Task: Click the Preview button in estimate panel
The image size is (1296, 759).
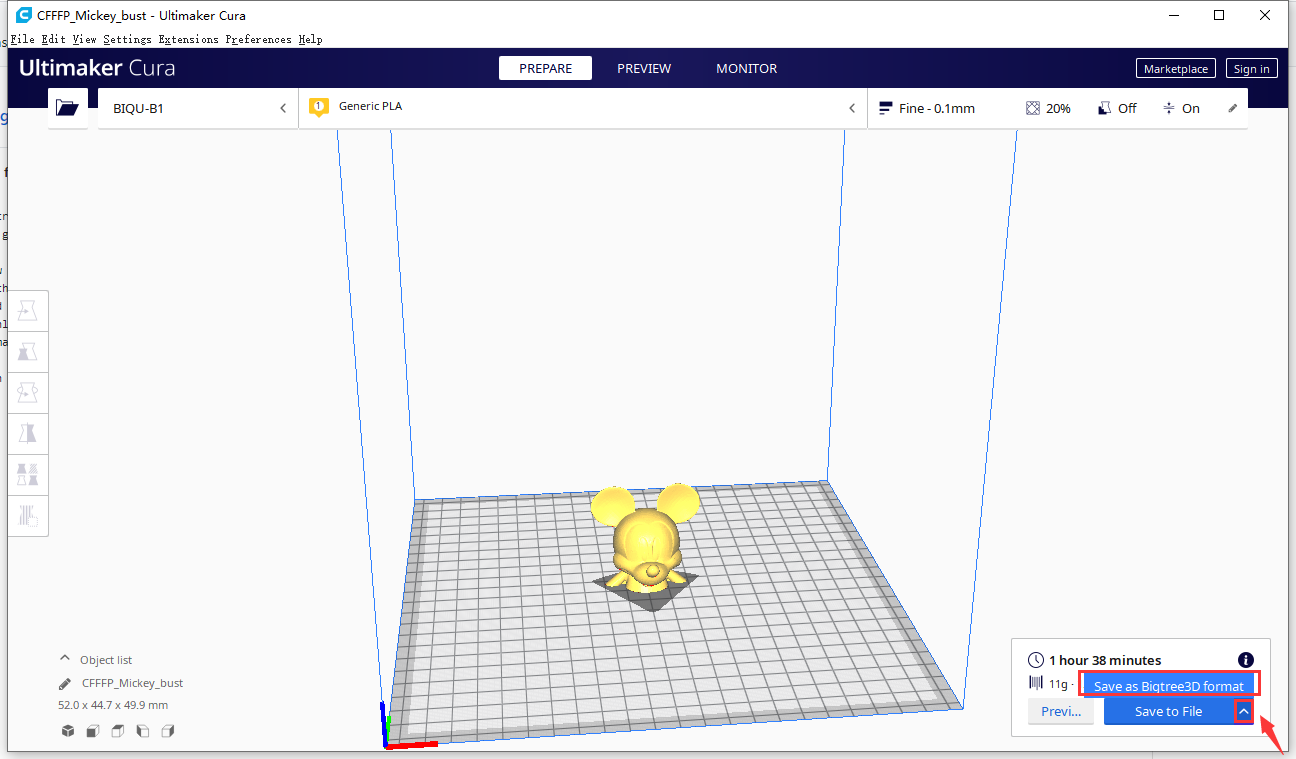Action: pos(1061,711)
